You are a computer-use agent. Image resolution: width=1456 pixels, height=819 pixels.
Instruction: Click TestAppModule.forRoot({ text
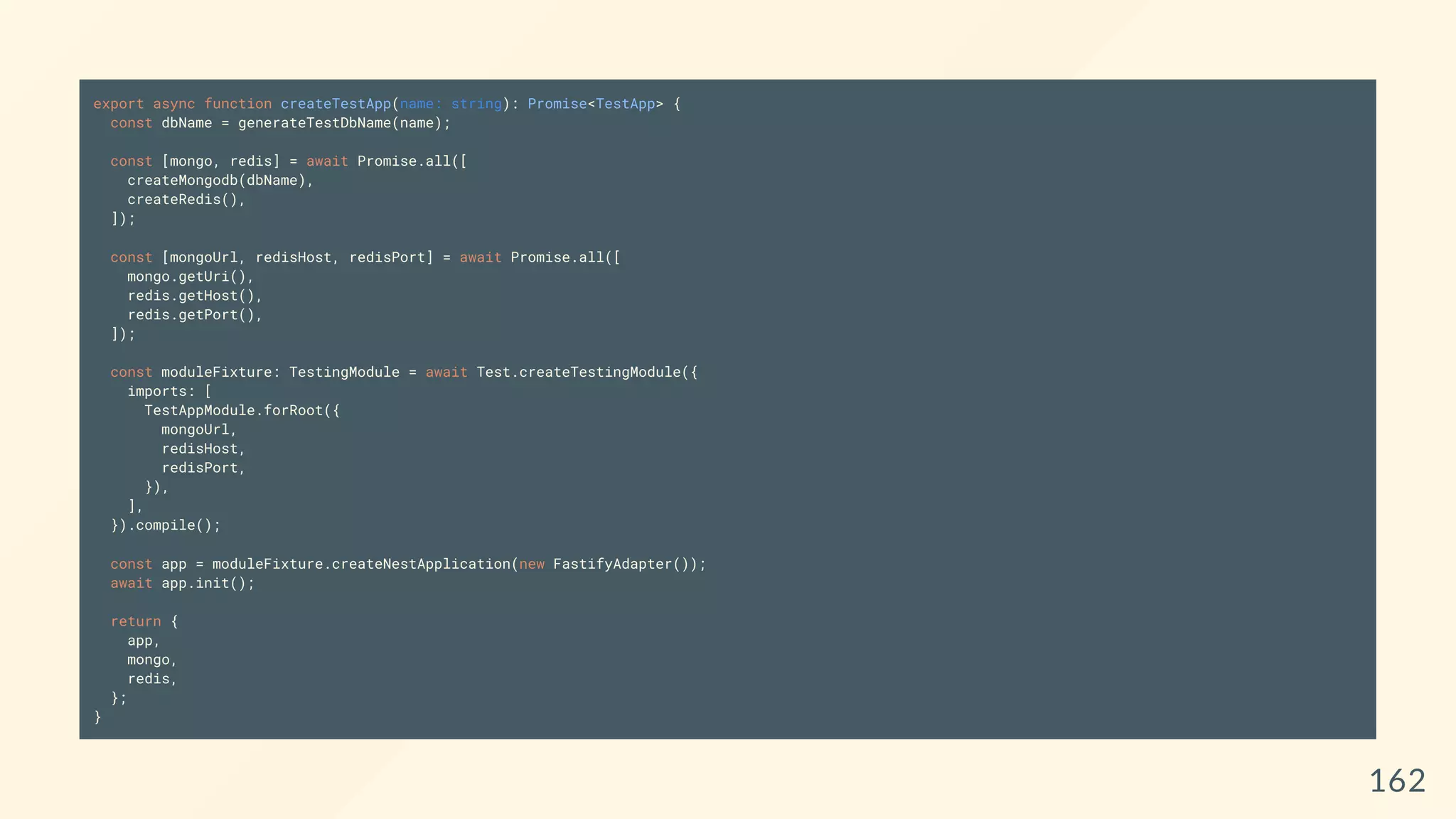pyautogui.click(x=242, y=411)
